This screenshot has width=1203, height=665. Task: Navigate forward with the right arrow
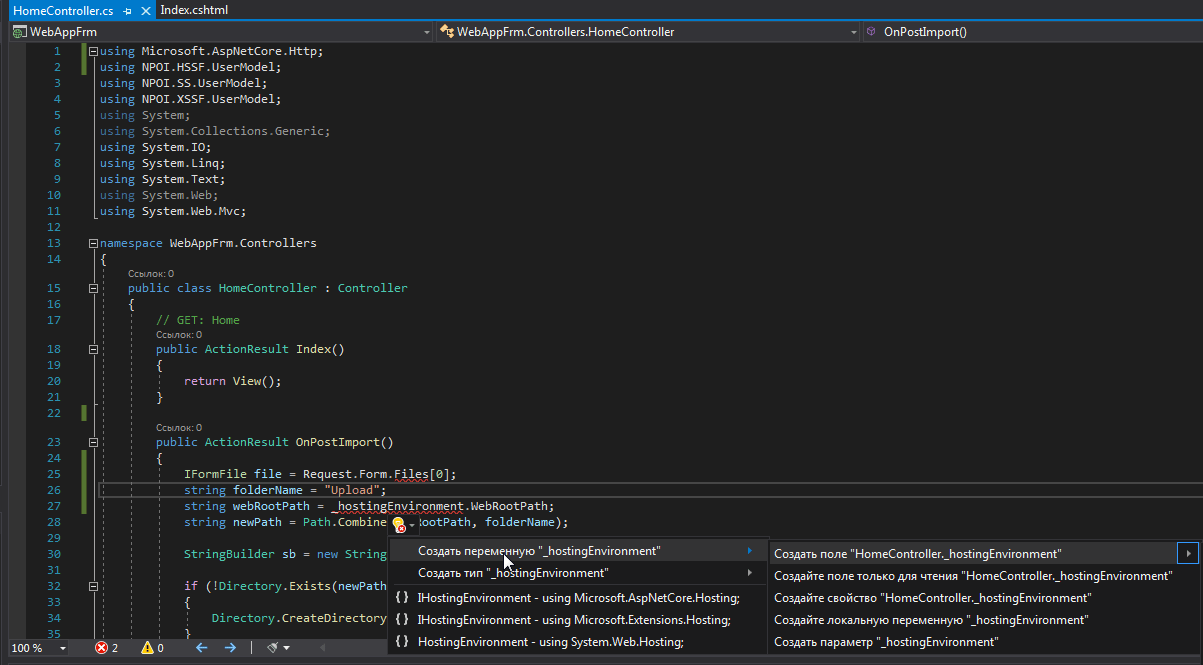230,648
